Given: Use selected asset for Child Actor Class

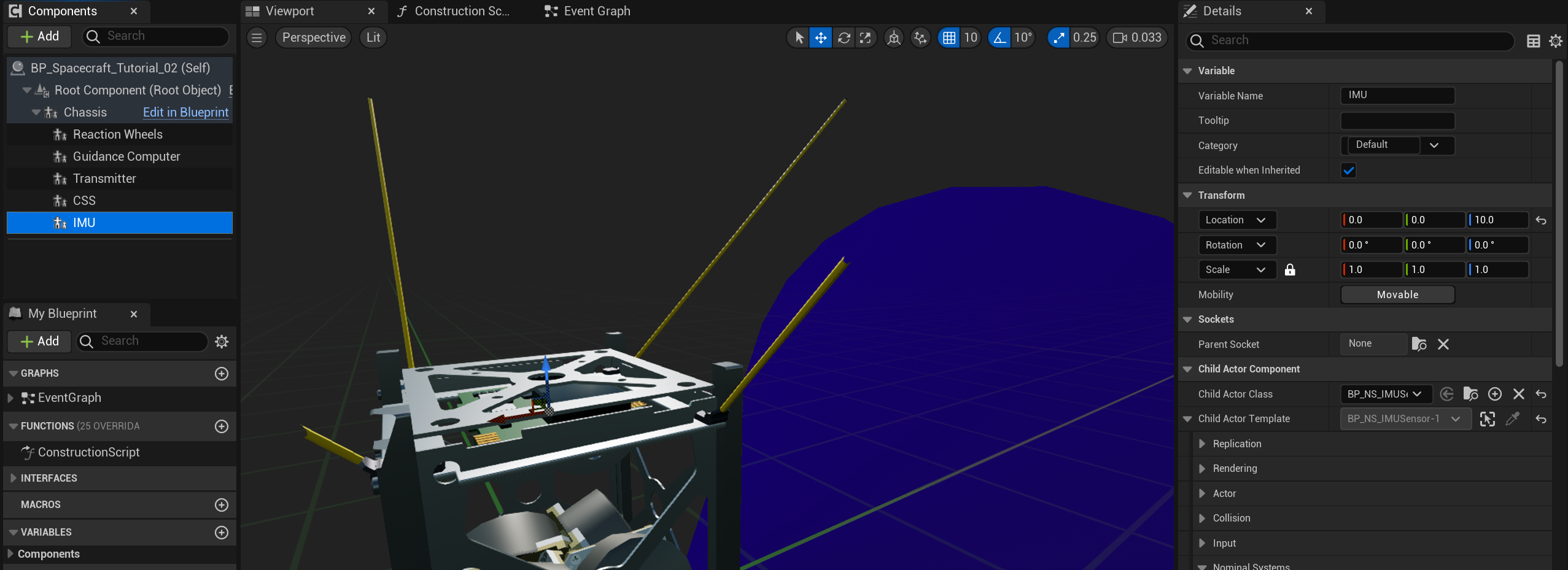Looking at the screenshot, I should 1446,394.
